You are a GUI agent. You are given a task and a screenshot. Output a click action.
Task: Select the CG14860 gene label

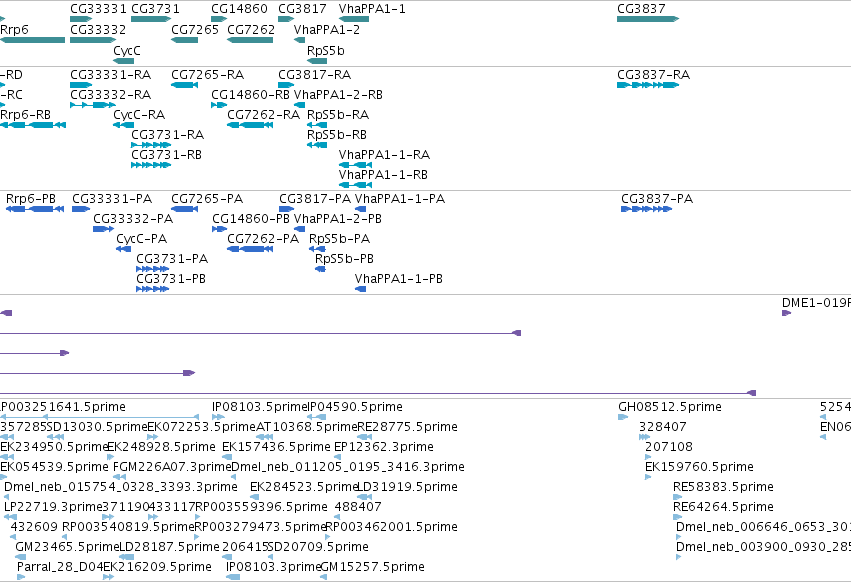point(239,9)
